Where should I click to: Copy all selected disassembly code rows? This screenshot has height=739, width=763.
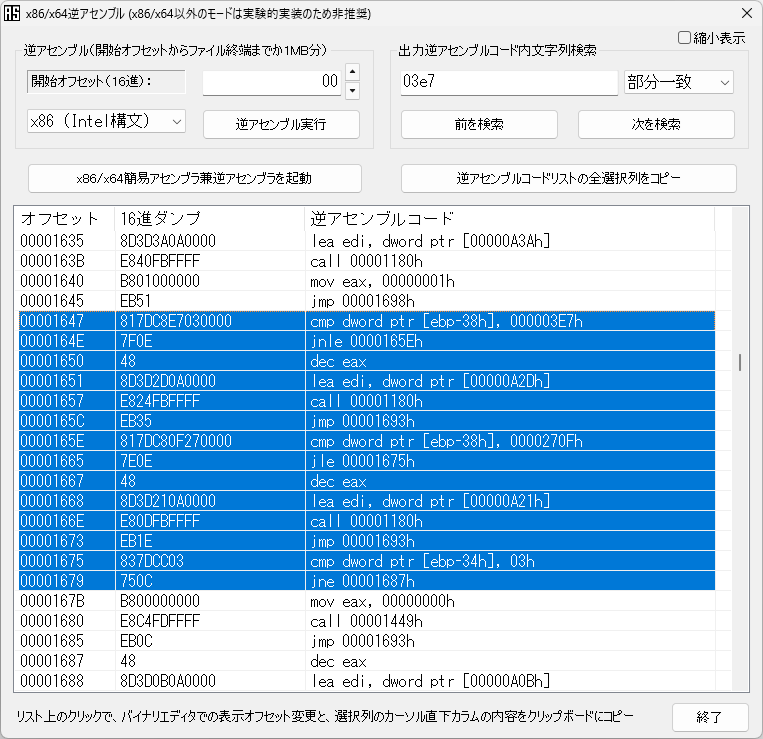[x=568, y=178]
